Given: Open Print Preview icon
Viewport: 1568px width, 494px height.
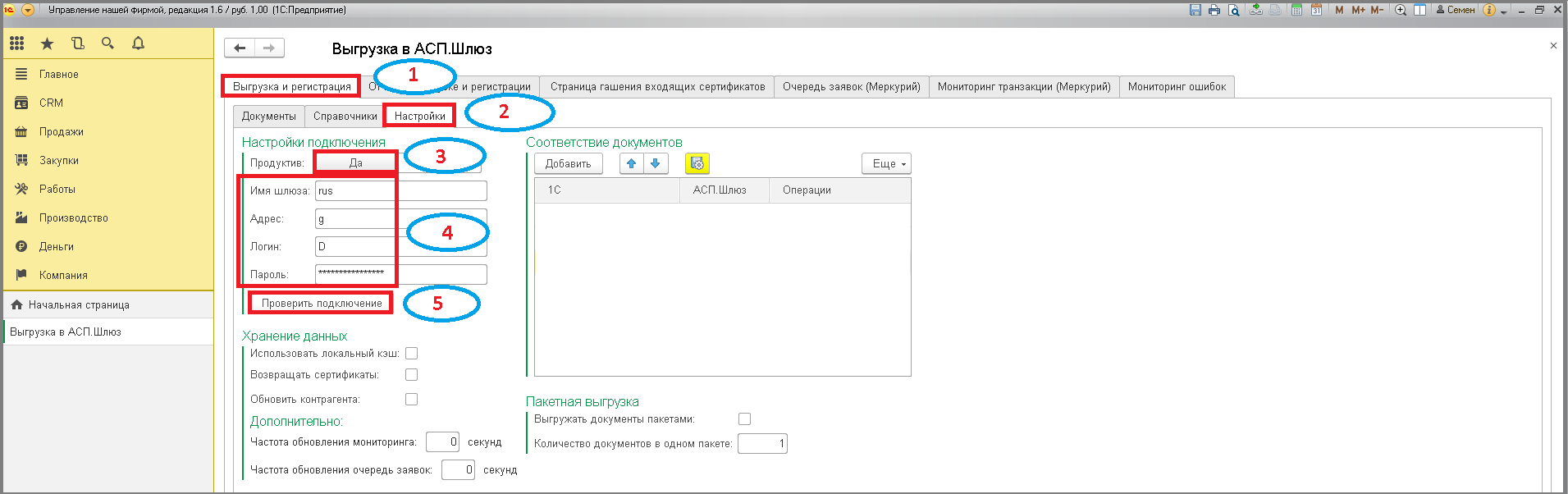Looking at the screenshot, I should tap(1233, 10).
